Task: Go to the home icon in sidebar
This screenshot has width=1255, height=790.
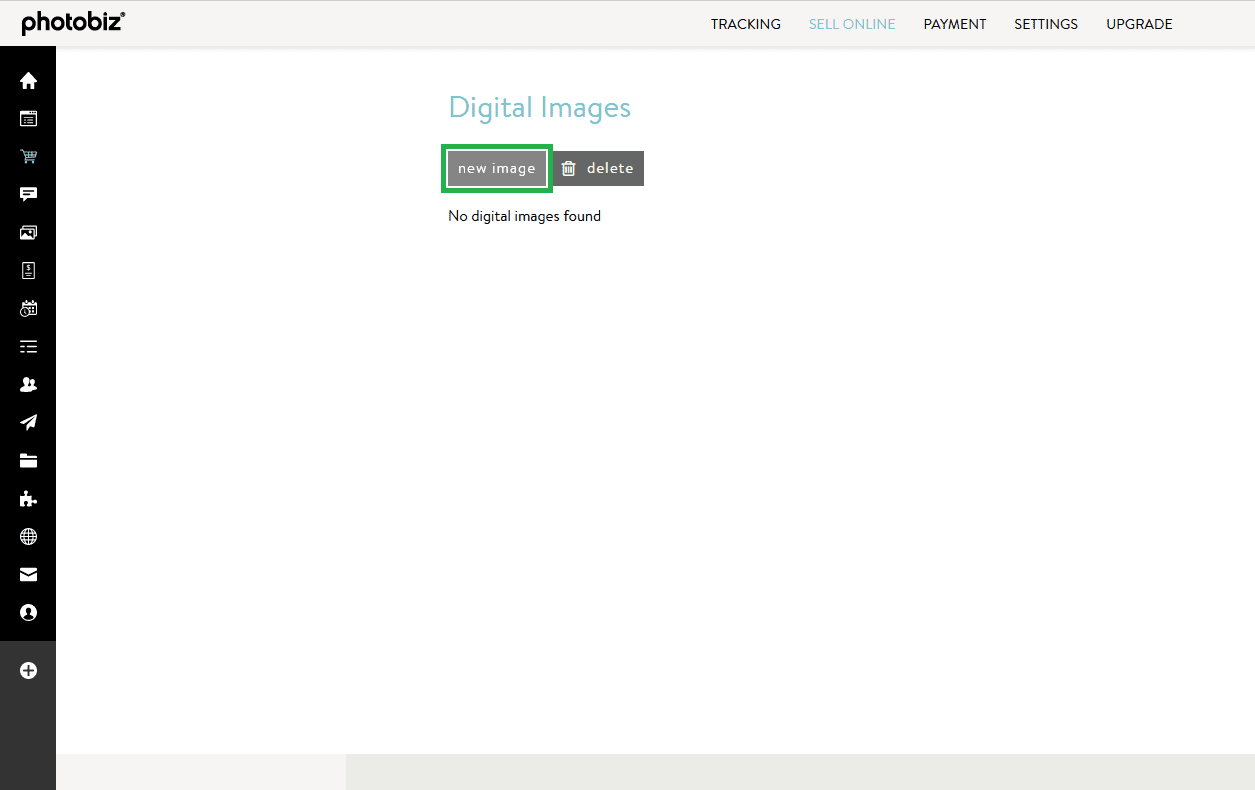Action: click(x=28, y=81)
